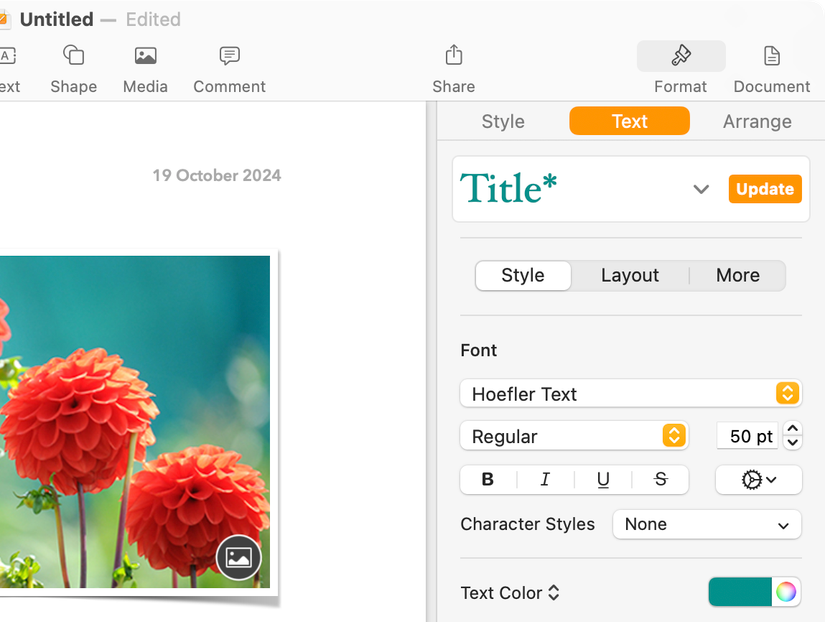
Task: Insert content via the Media icon
Action: pyautogui.click(x=145, y=57)
